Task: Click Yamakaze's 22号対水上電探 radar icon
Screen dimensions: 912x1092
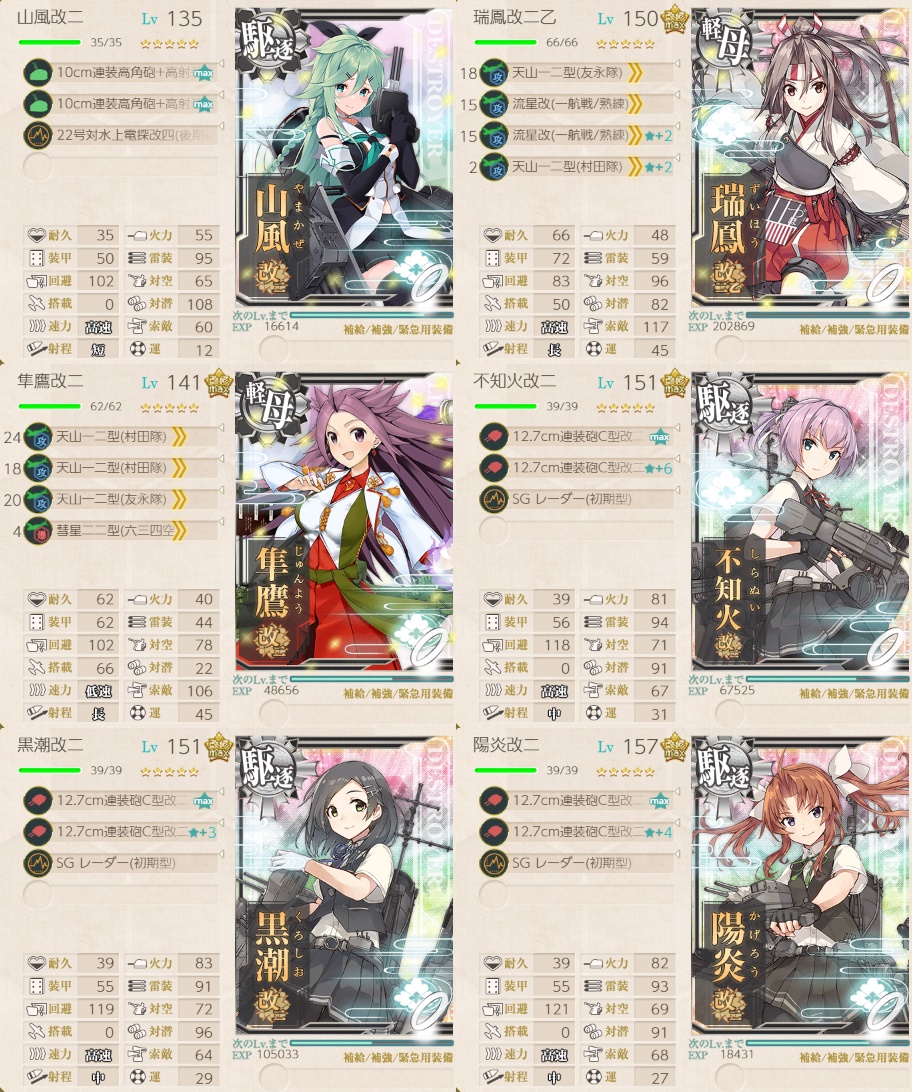Action: click(x=38, y=135)
